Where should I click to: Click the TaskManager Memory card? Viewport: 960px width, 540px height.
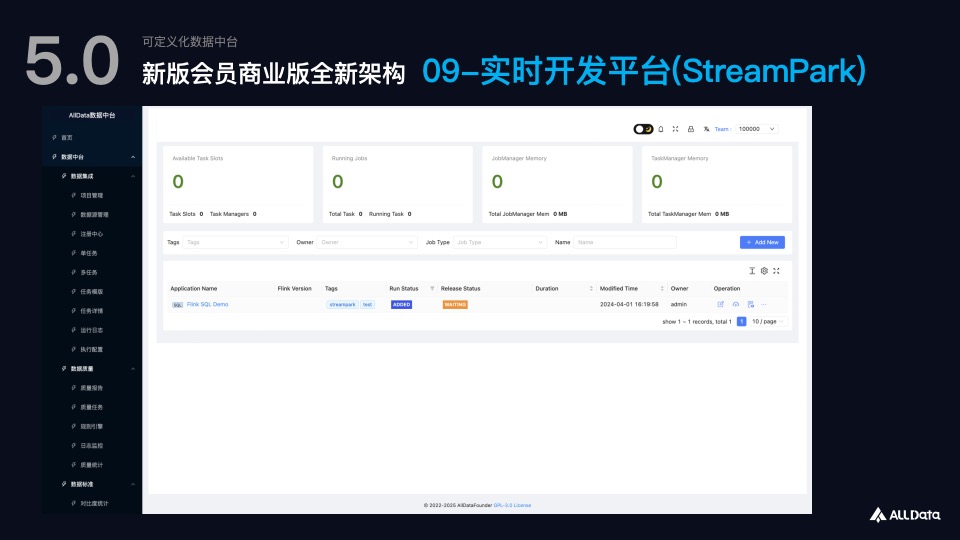(x=717, y=184)
